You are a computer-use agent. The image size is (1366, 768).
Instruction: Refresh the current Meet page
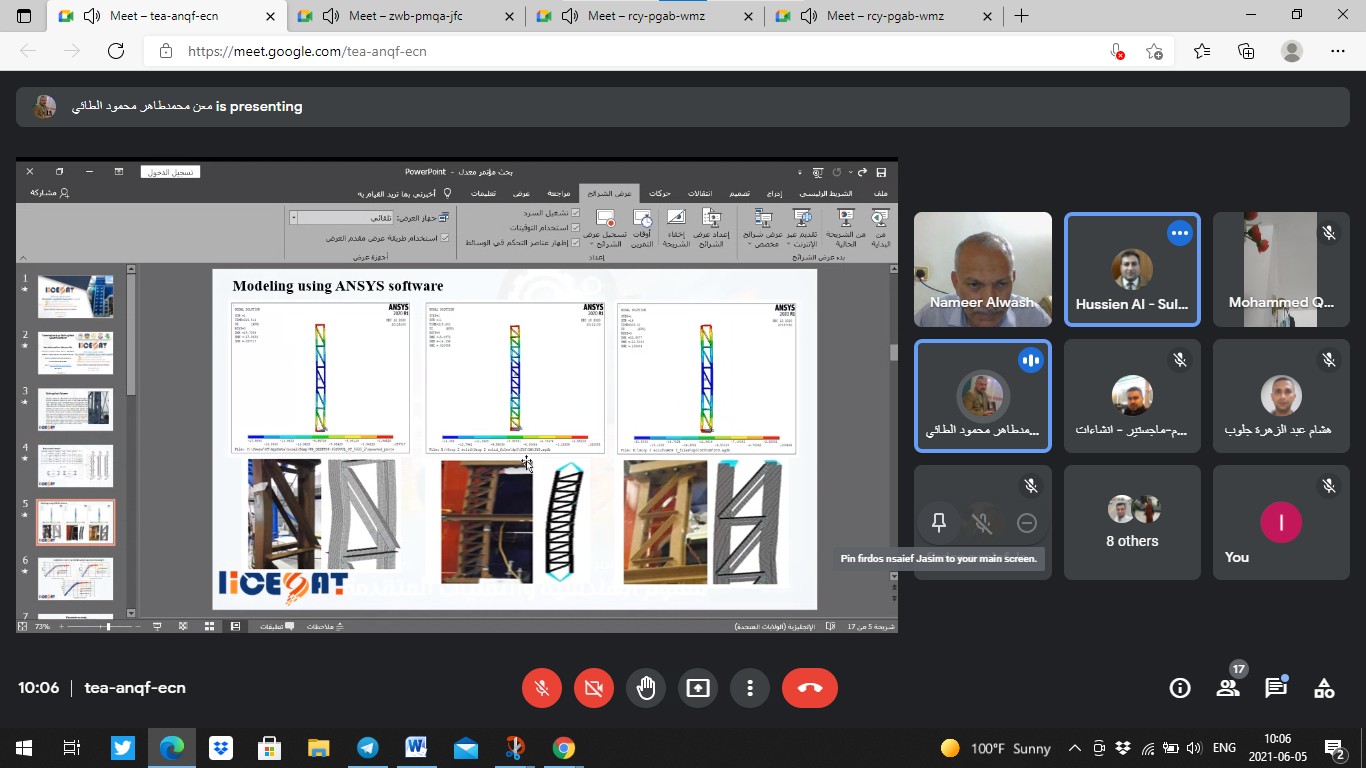point(116,51)
